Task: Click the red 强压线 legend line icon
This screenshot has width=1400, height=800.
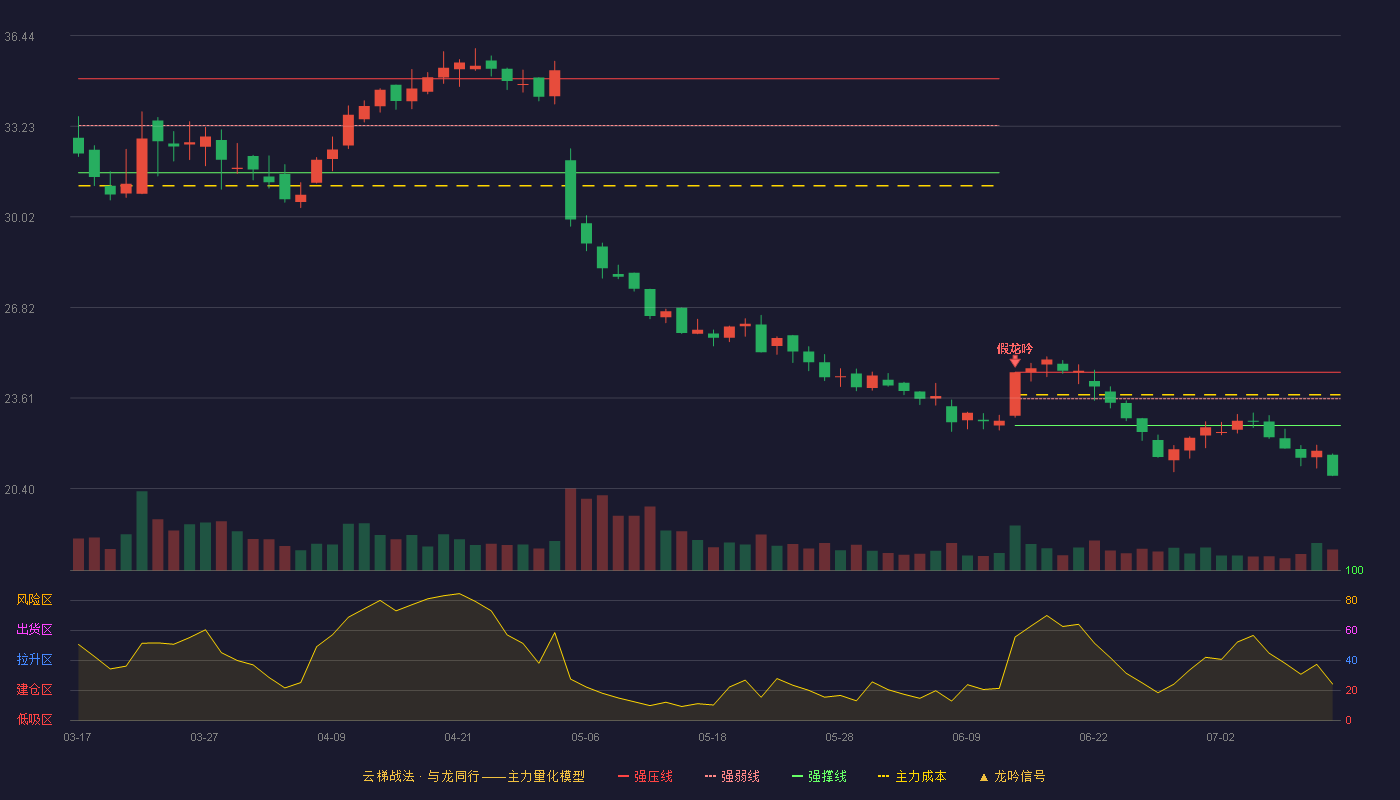Action: [x=623, y=776]
